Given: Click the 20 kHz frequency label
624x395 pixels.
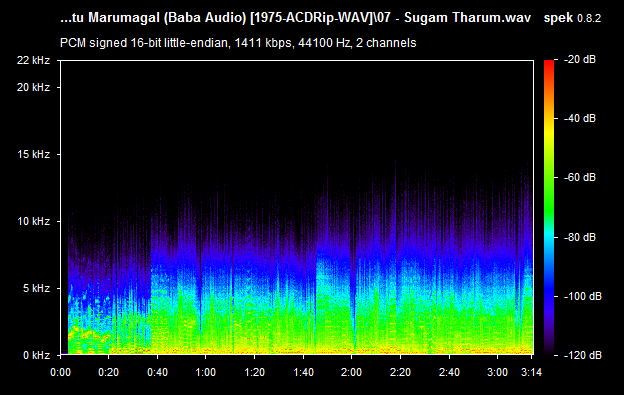Looking at the screenshot, I should click(33, 87).
